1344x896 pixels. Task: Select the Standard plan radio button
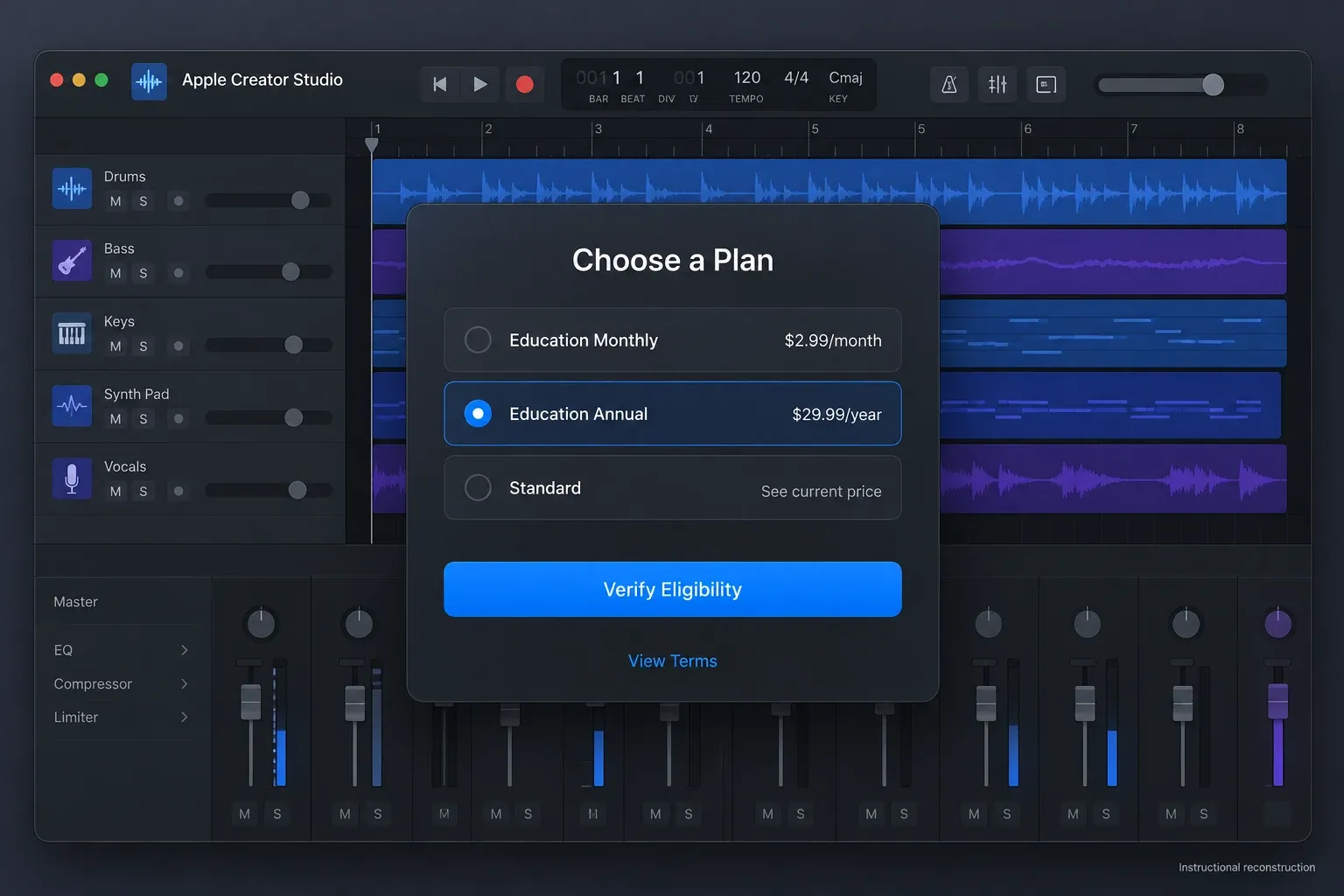point(478,487)
